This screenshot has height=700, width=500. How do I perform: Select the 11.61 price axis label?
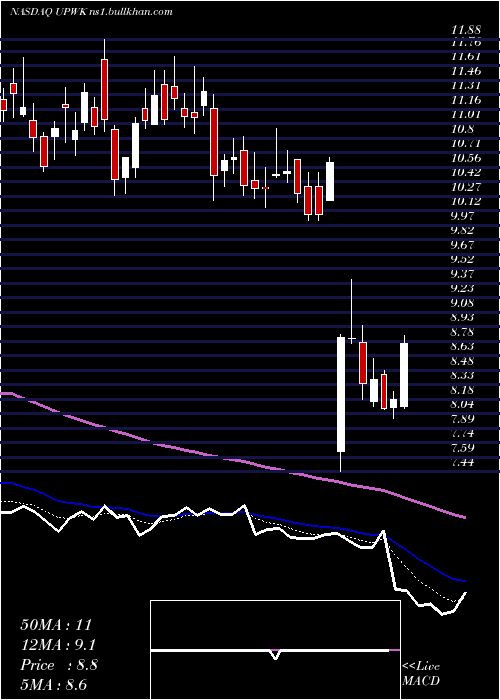466,57
